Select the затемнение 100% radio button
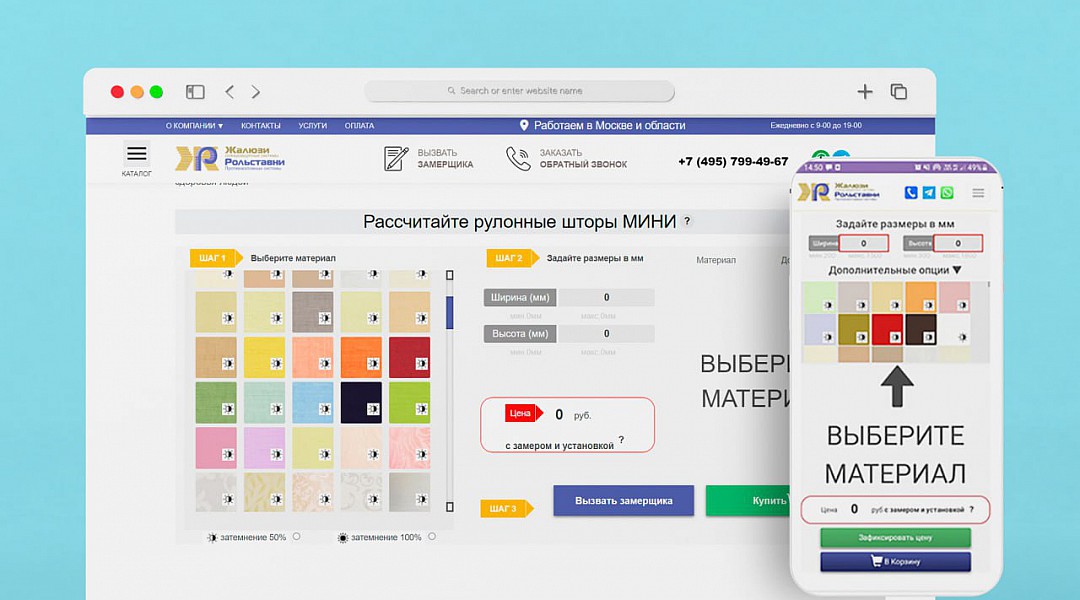Viewport: 1080px width, 600px height. click(x=432, y=537)
